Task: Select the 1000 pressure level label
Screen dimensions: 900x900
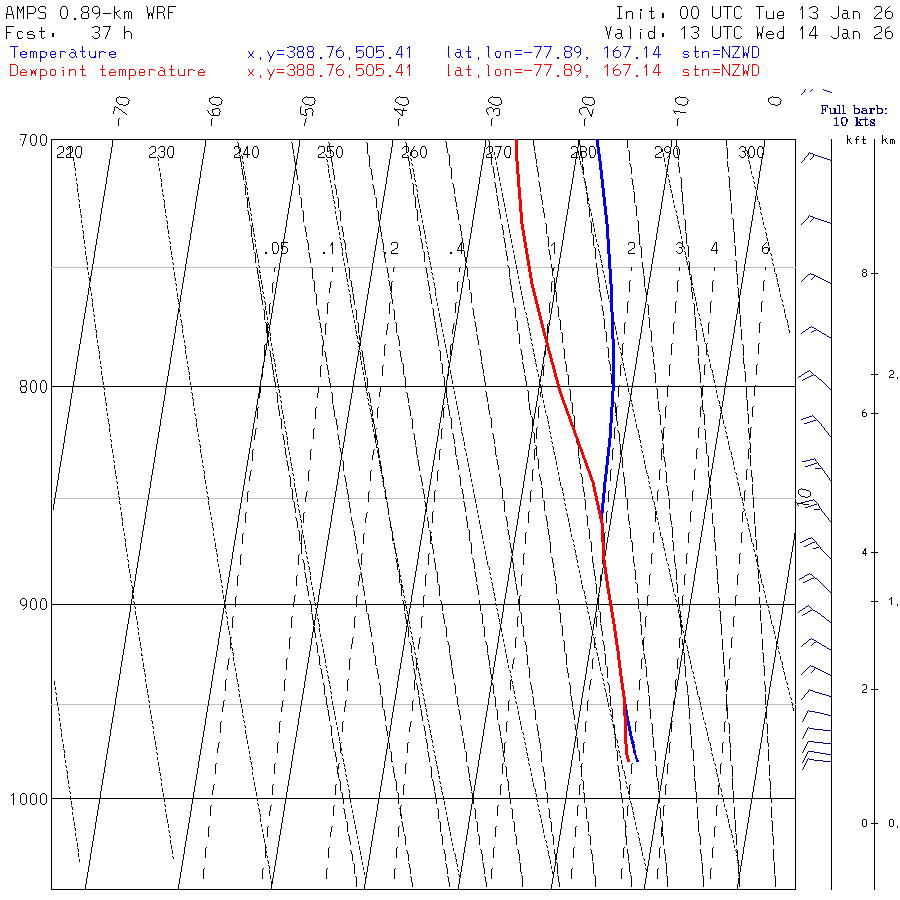Action: tap(29, 798)
